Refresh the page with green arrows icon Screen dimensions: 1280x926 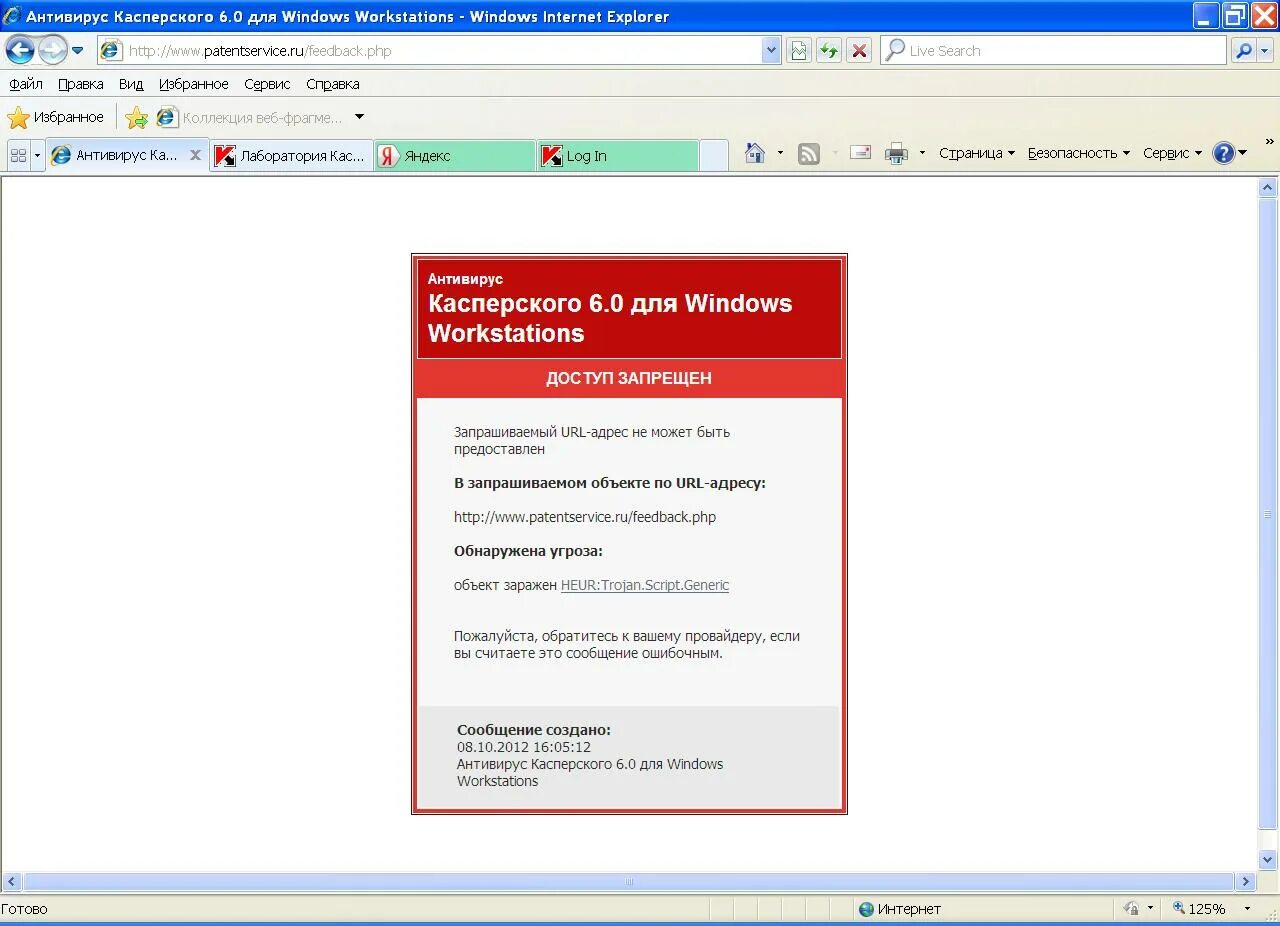(x=829, y=50)
